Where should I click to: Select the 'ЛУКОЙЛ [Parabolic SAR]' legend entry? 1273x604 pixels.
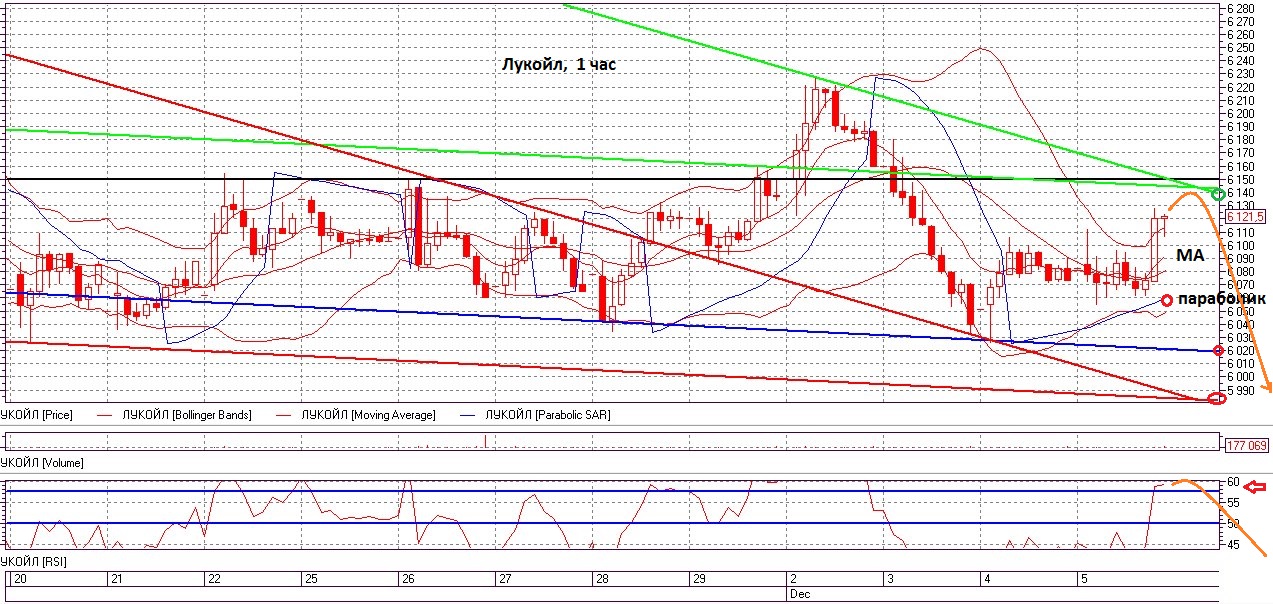[x=546, y=414]
